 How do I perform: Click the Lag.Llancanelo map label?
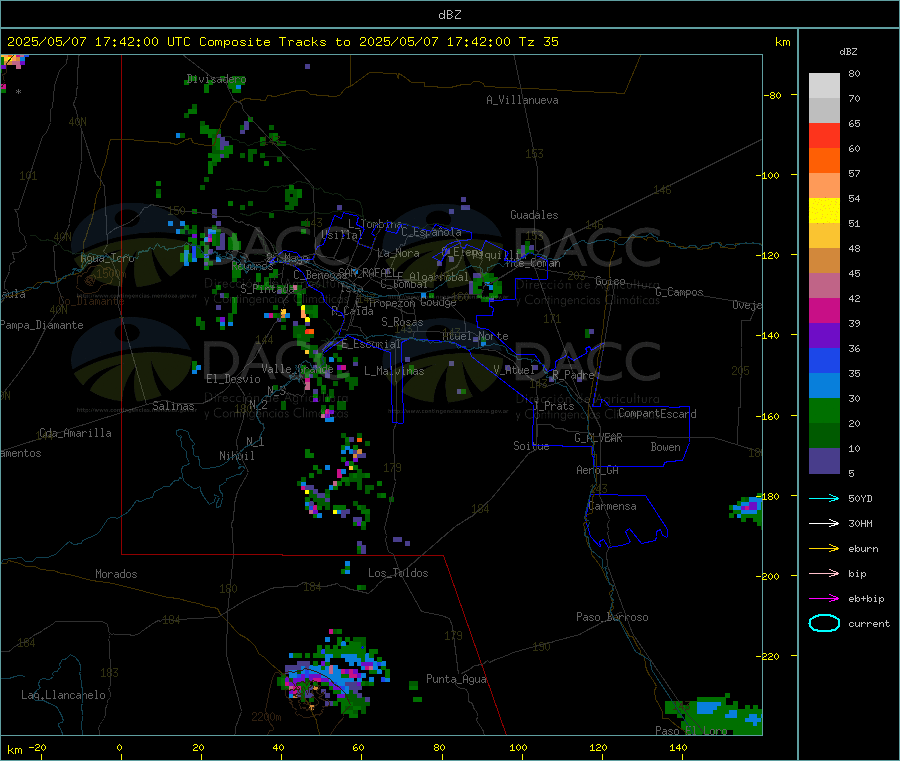click(63, 696)
